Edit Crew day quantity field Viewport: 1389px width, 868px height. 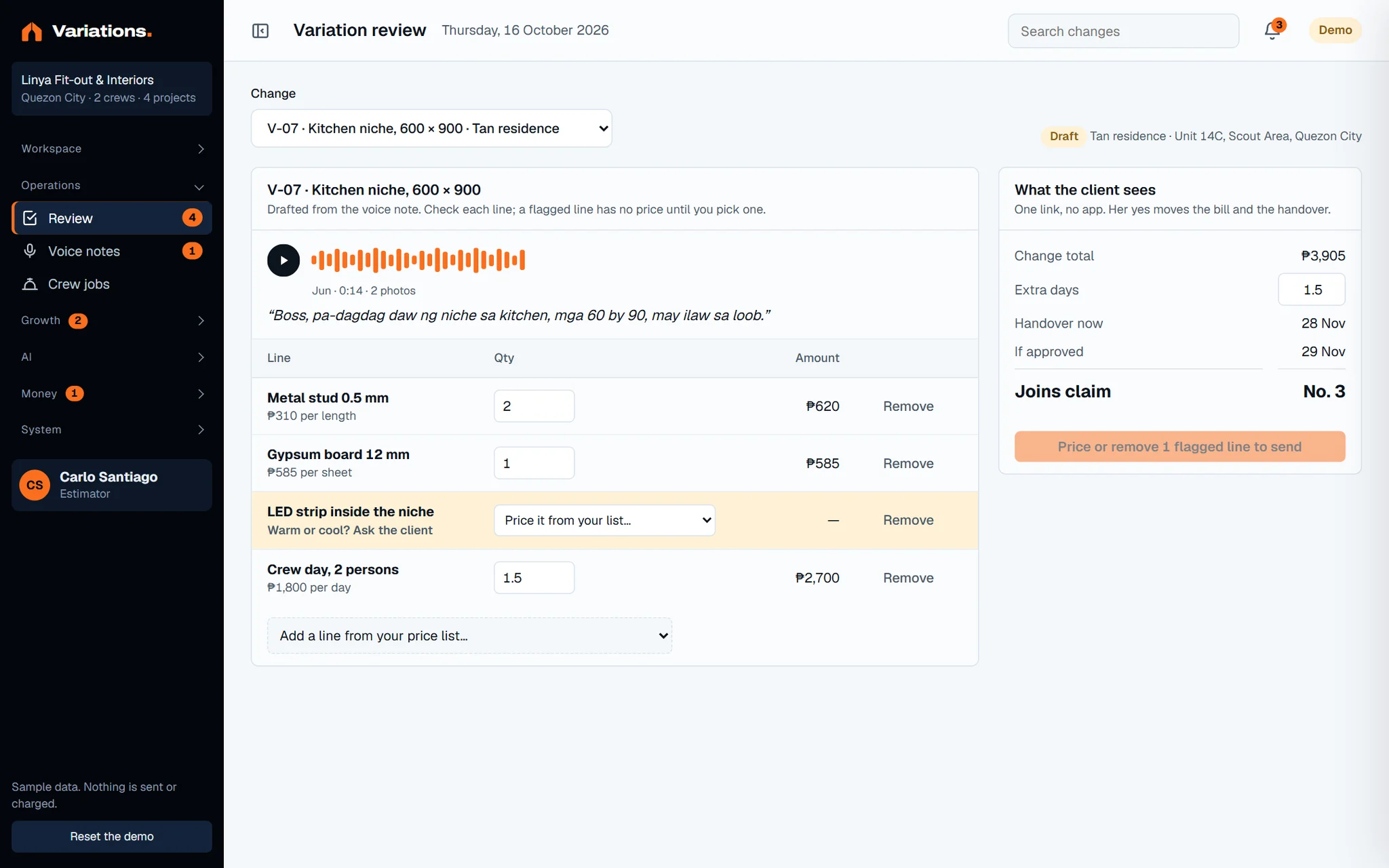534,578
